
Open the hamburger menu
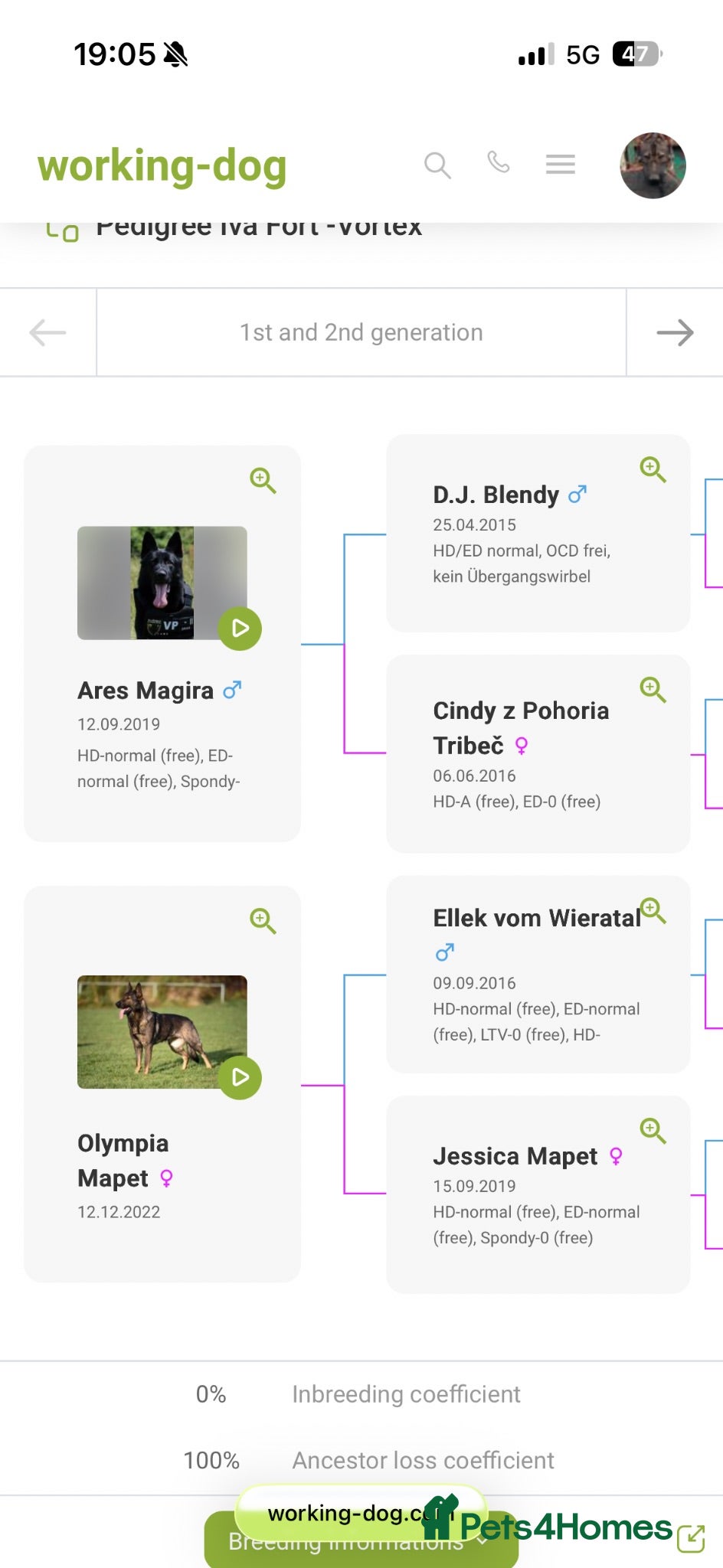pos(561,165)
